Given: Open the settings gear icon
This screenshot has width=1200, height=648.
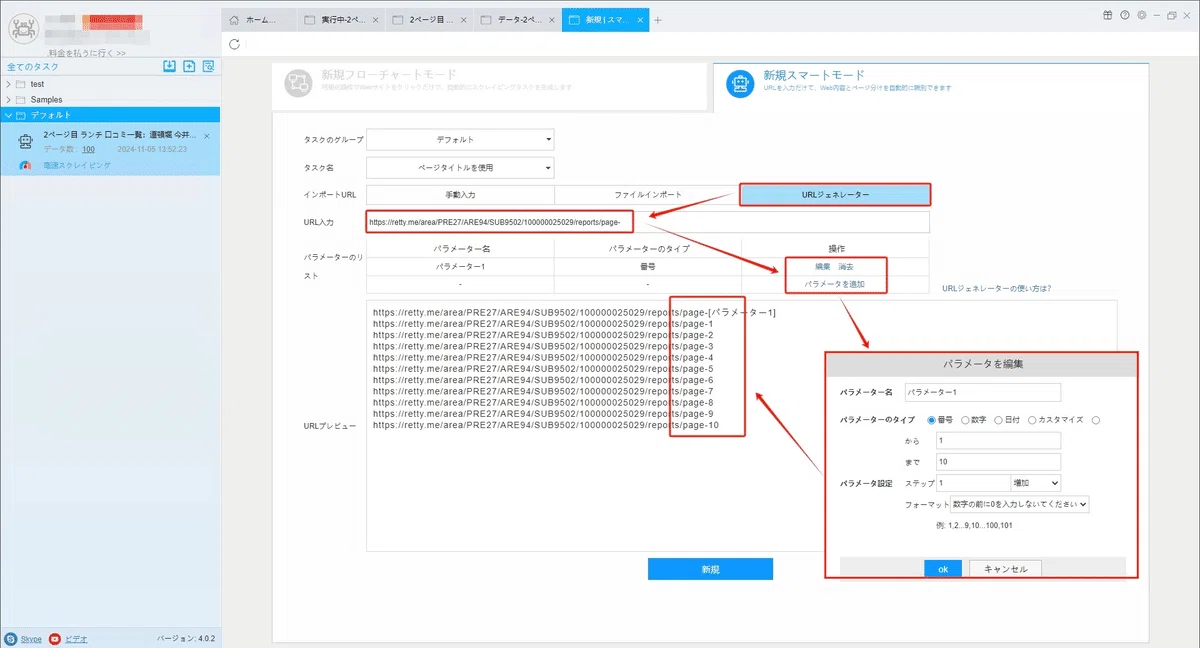Looking at the screenshot, I should point(1141,15).
